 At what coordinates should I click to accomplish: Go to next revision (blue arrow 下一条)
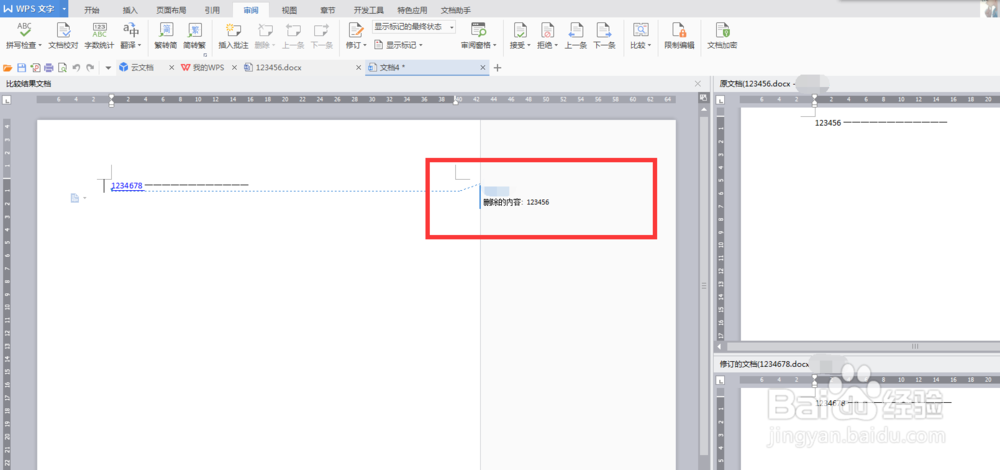tap(603, 29)
